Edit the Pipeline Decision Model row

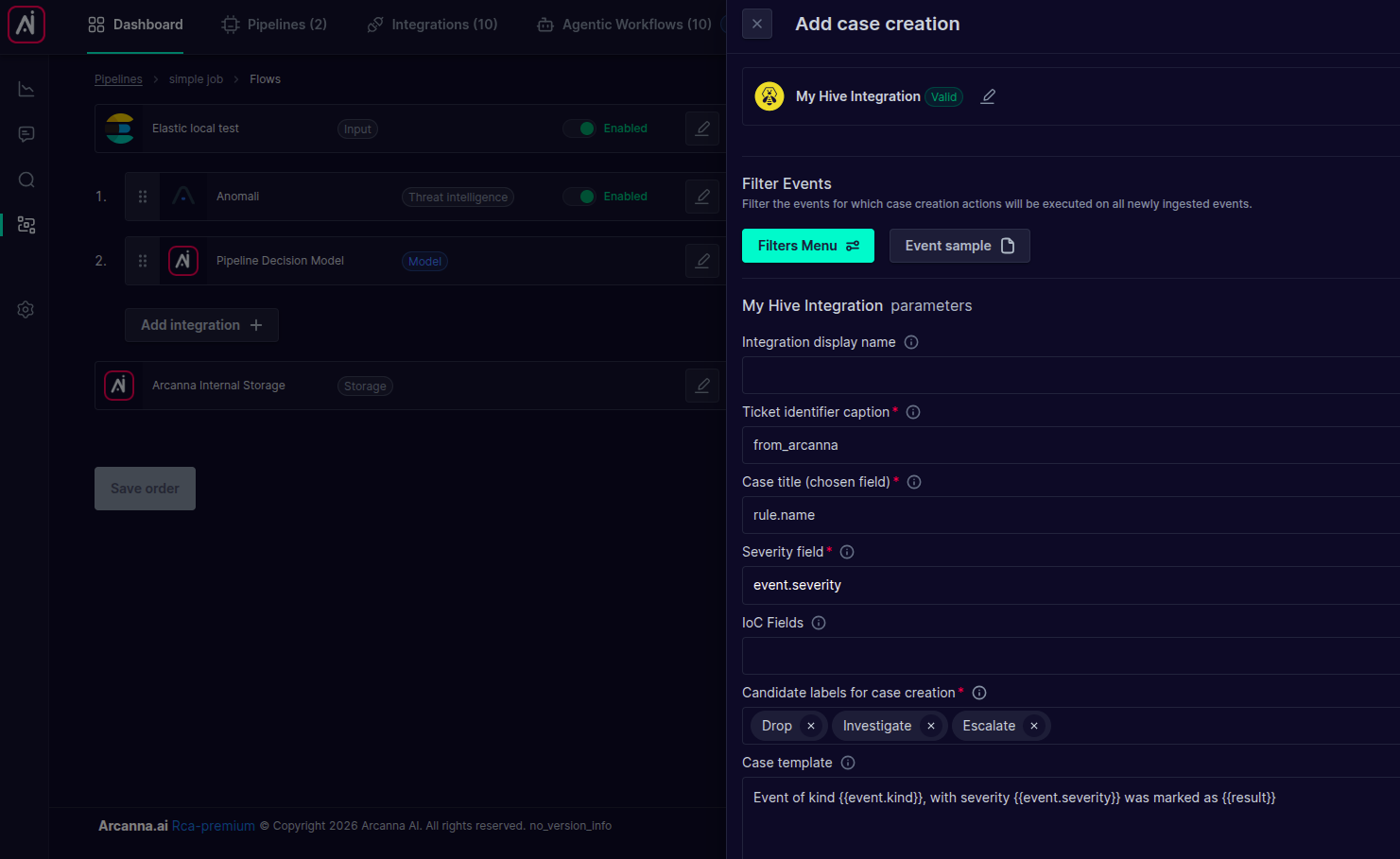pos(702,261)
